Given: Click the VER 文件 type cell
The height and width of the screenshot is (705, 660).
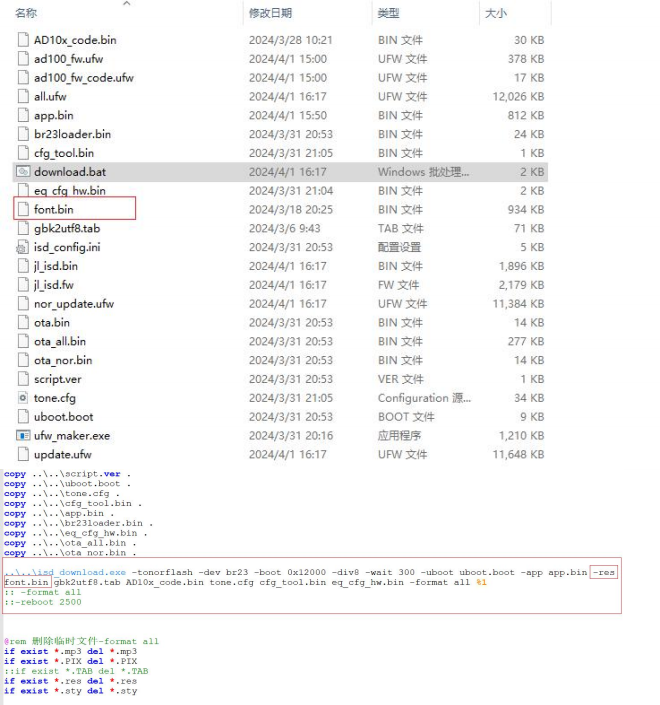Looking at the screenshot, I should (401, 379).
